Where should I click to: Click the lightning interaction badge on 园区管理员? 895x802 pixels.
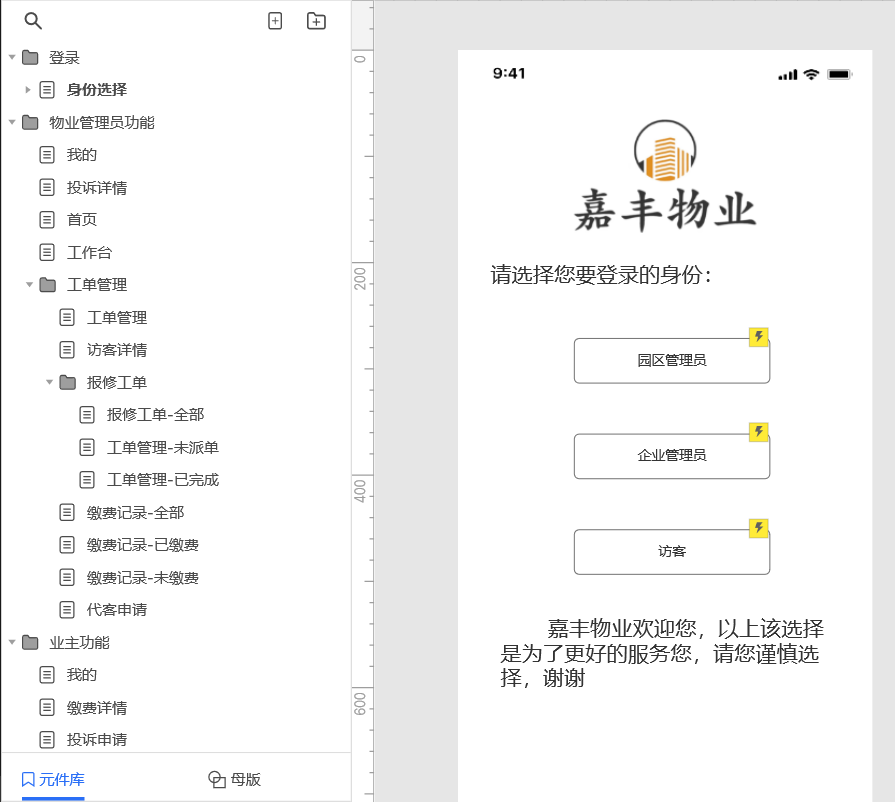tap(759, 337)
